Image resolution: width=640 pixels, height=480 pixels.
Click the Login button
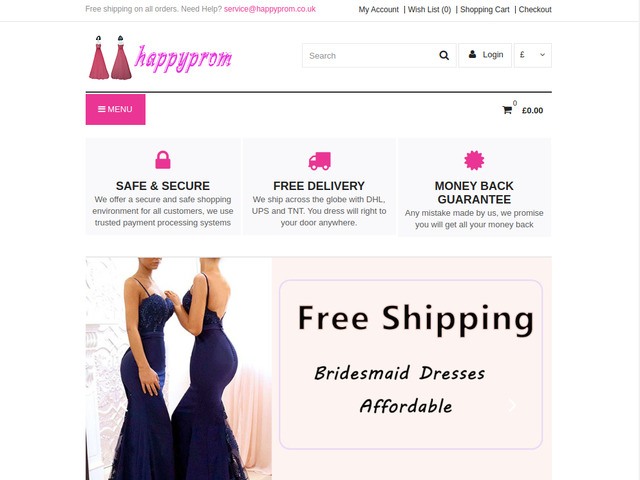click(485, 55)
